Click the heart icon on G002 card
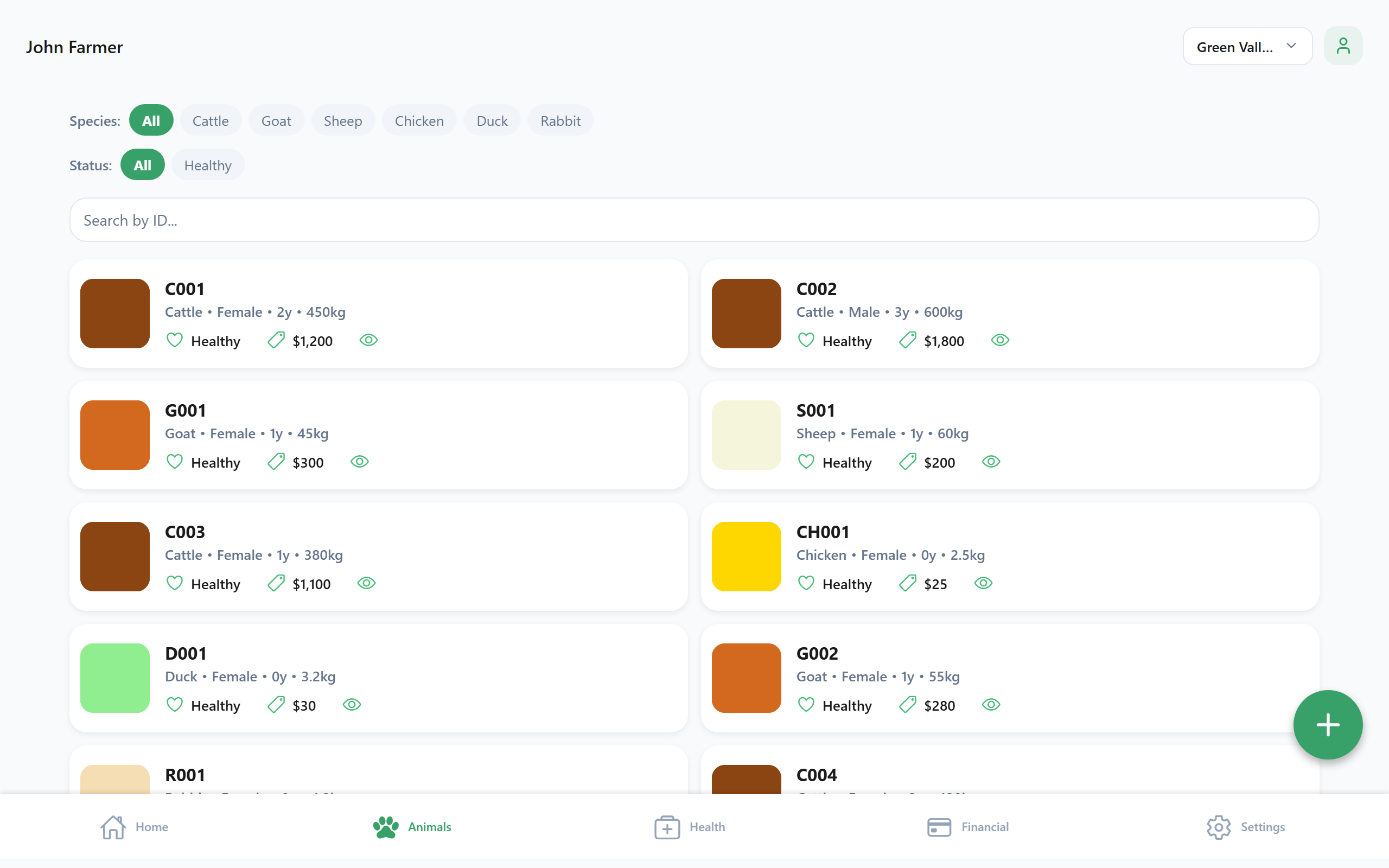Image resolution: width=1389 pixels, height=868 pixels. [806, 704]
